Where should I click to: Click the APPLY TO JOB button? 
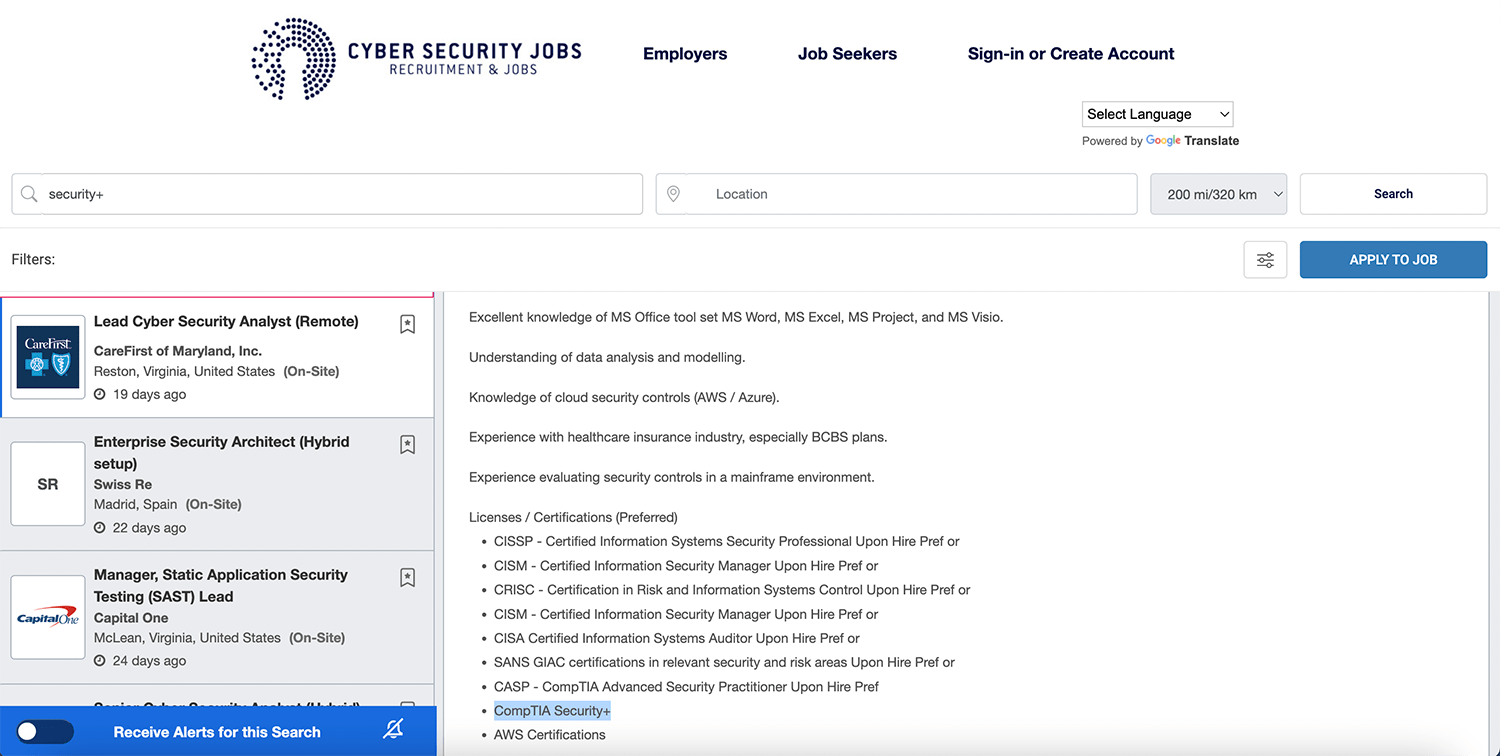pos(1393,260)
